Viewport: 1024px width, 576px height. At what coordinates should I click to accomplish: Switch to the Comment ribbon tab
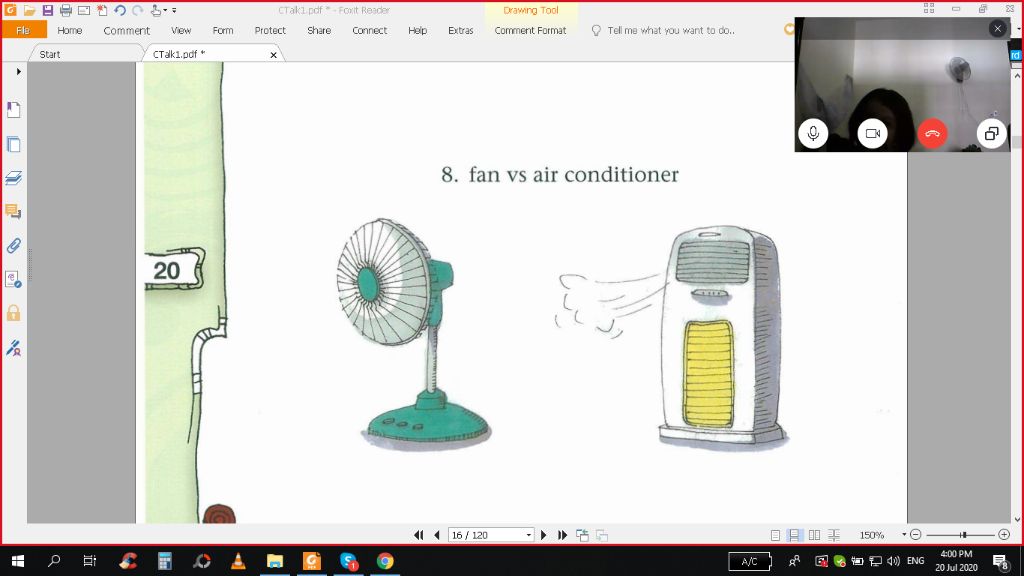tap(126, 30)
